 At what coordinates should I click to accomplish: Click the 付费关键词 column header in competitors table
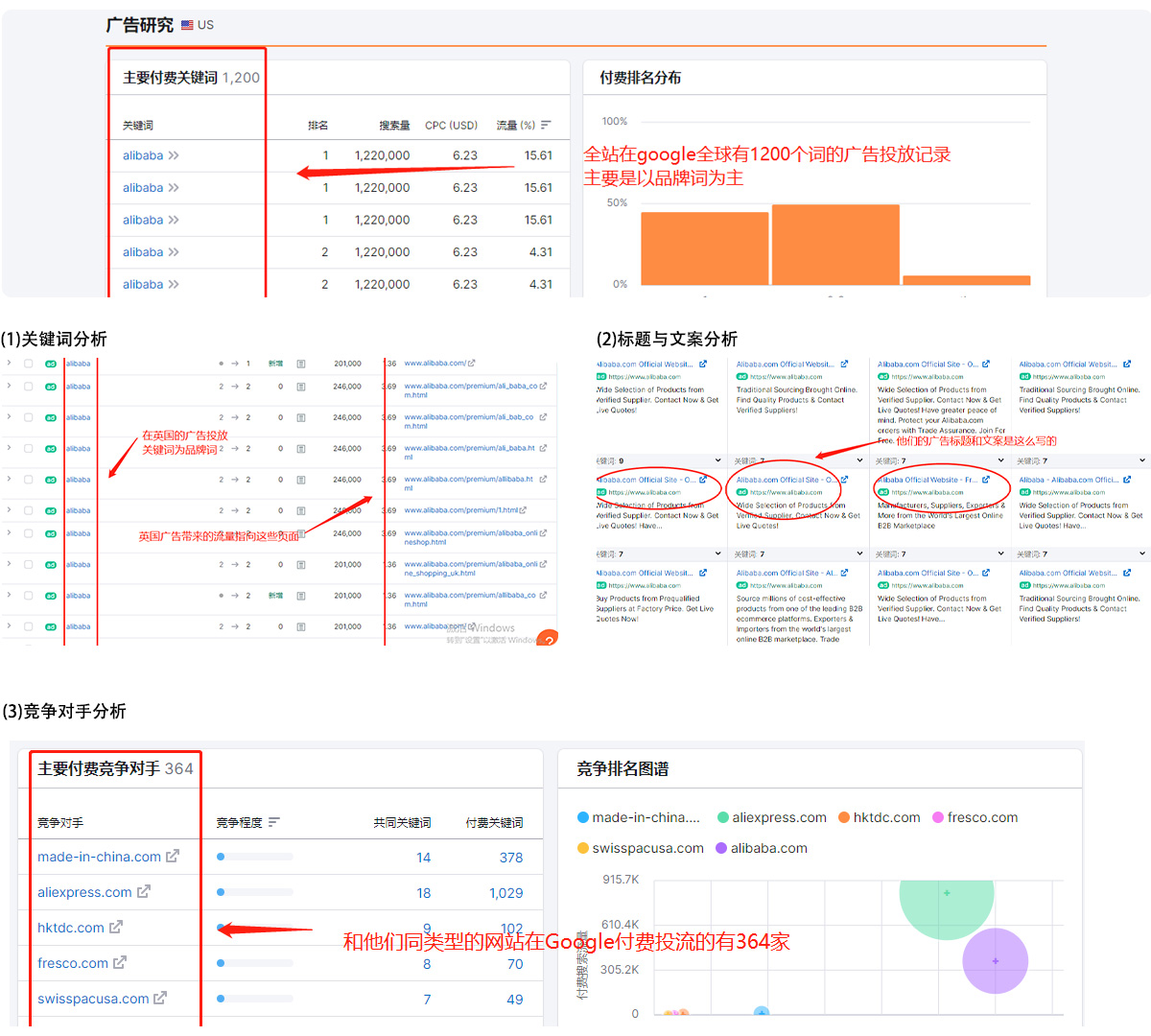494,823
